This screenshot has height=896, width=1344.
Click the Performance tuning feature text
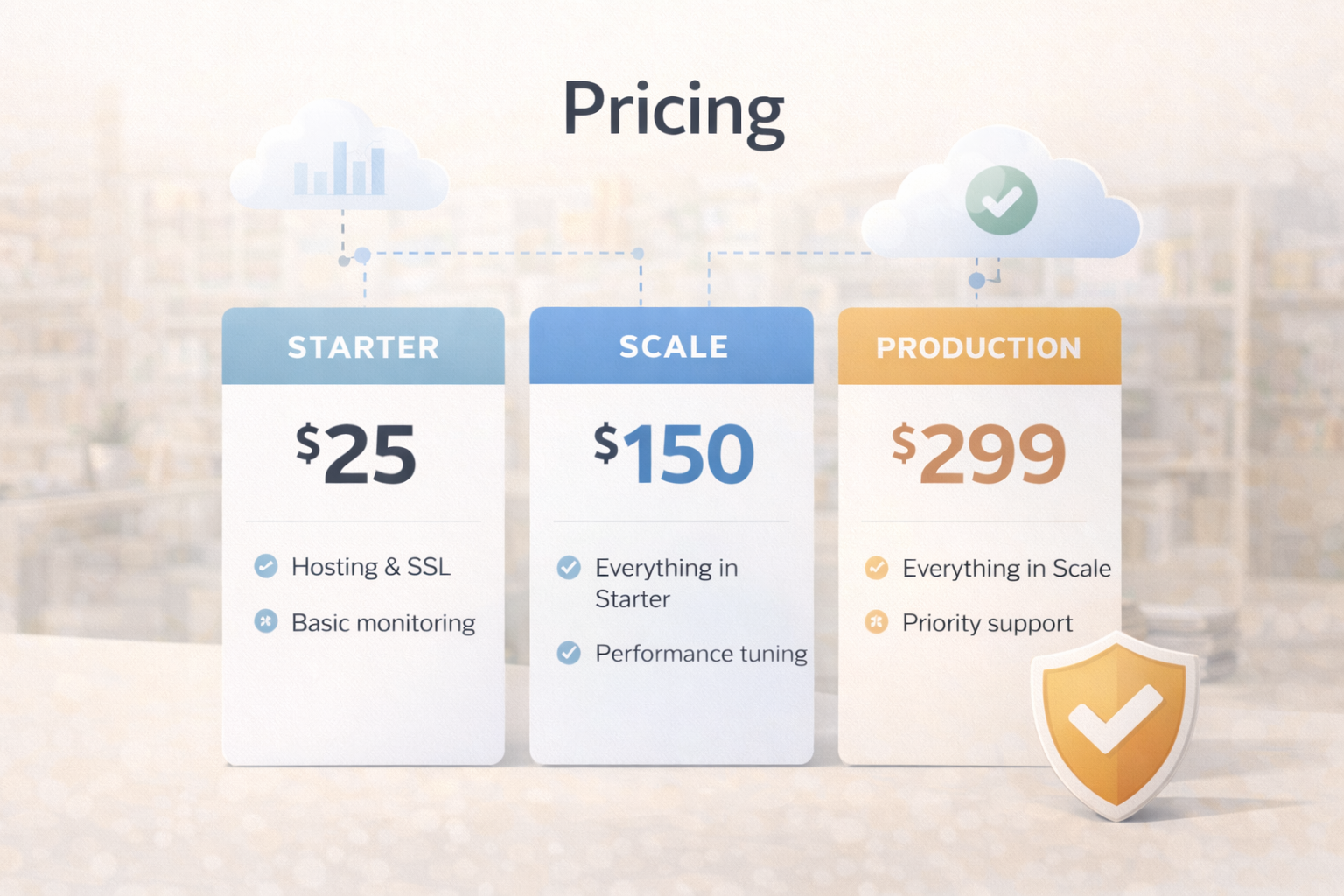point(701,654)
